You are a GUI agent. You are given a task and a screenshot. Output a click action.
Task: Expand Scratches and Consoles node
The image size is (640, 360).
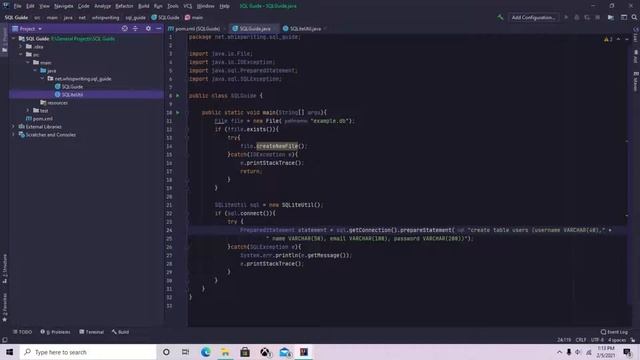click(13, 134)
